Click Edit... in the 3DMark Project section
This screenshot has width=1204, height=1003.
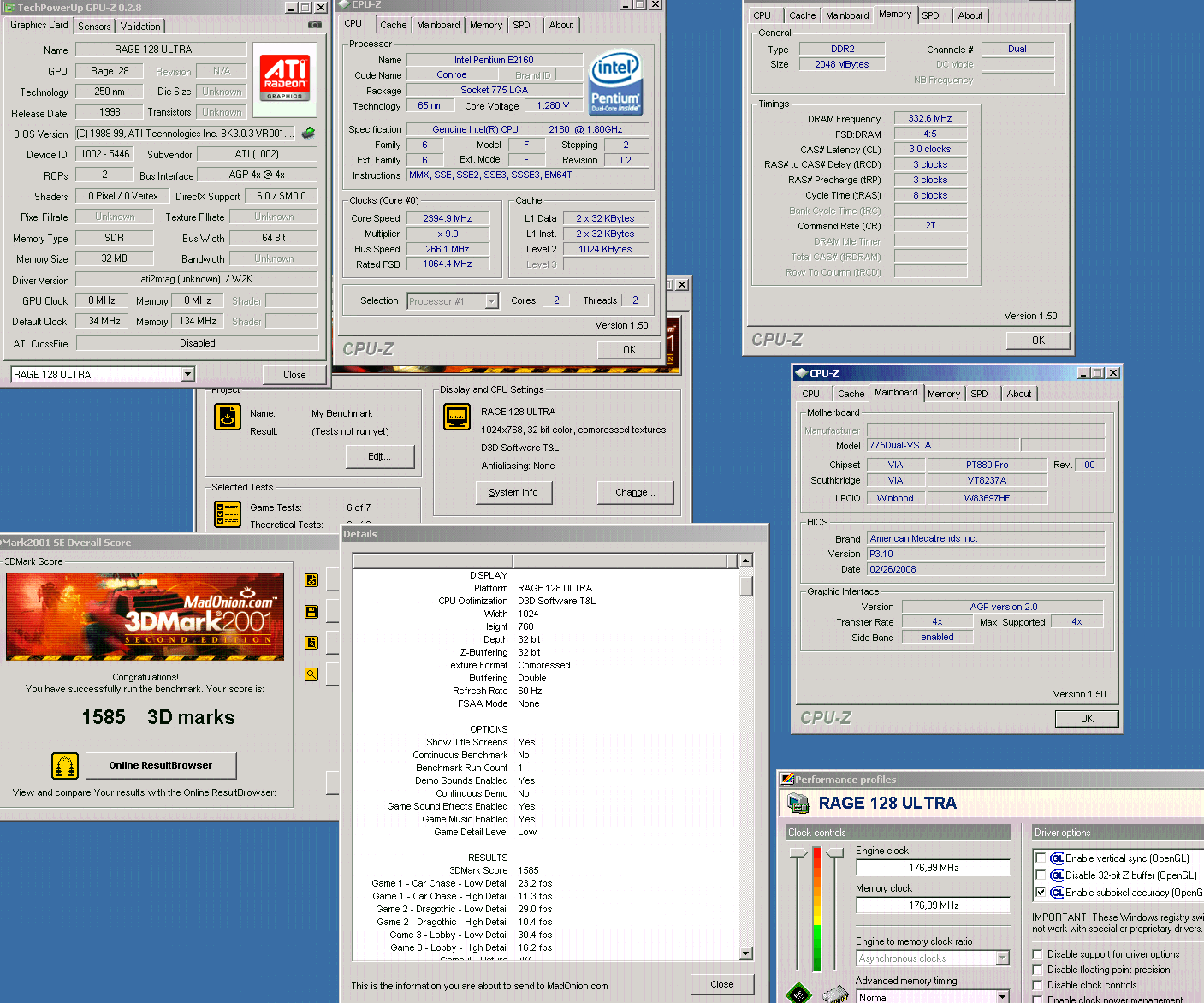380,457
